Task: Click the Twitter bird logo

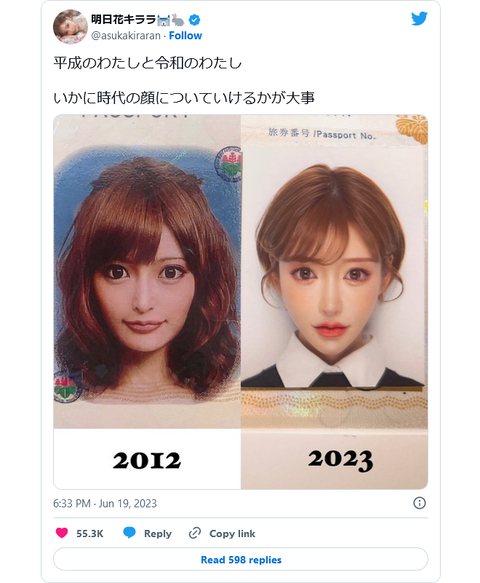Action: (x=419, y=19)
